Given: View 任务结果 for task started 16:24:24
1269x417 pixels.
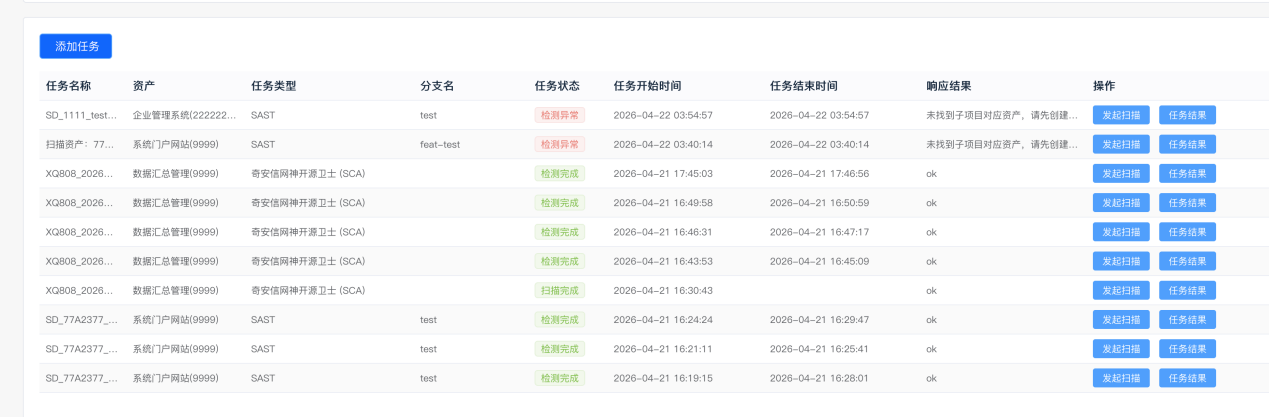Looking at the screenshot, I should click(1187, 320).
